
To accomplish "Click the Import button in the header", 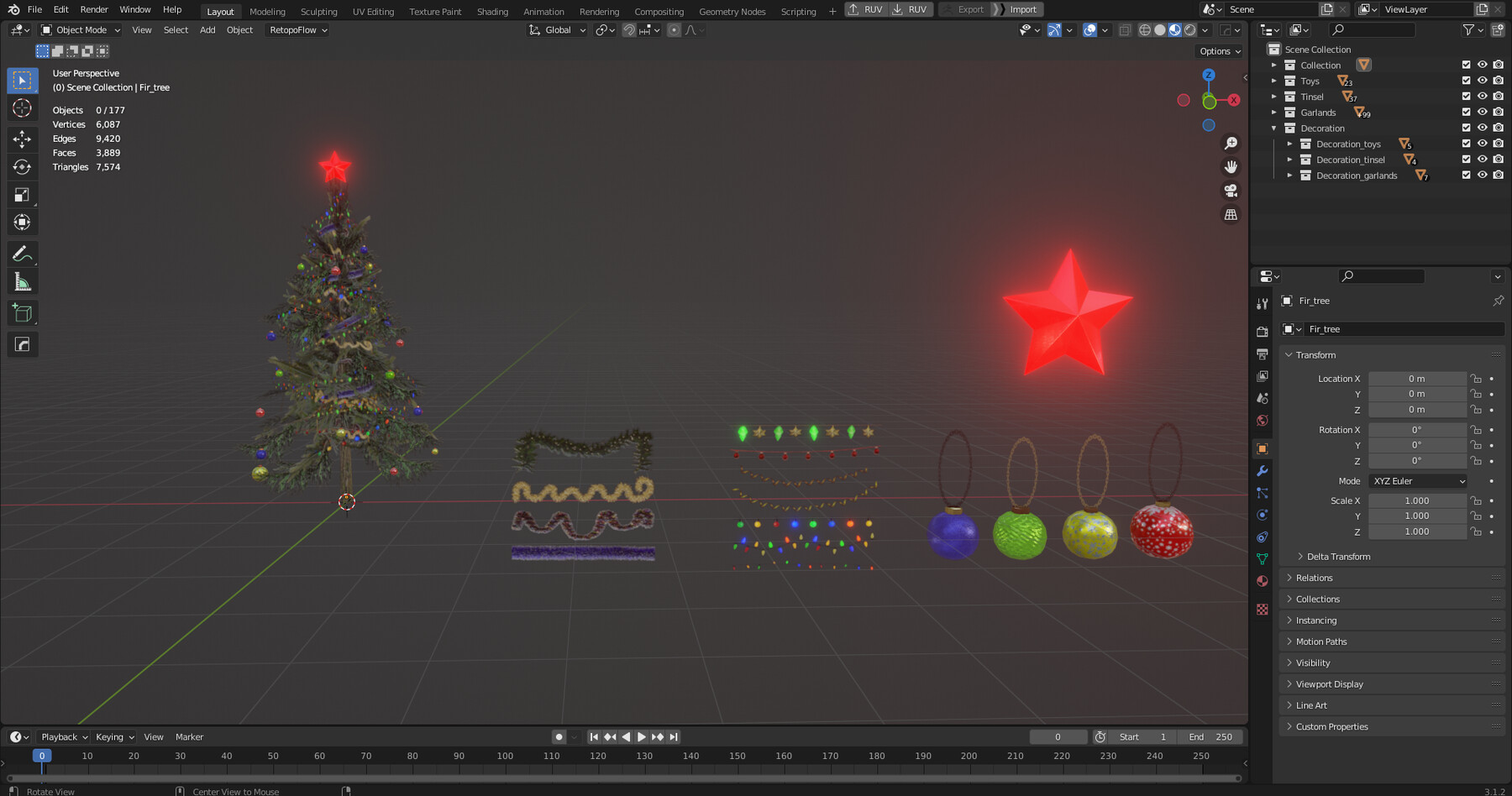I will coord(1021,9).
